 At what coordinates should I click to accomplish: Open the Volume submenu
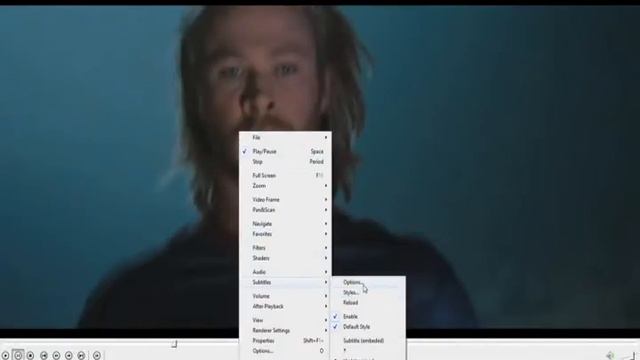tap(285, 296)
